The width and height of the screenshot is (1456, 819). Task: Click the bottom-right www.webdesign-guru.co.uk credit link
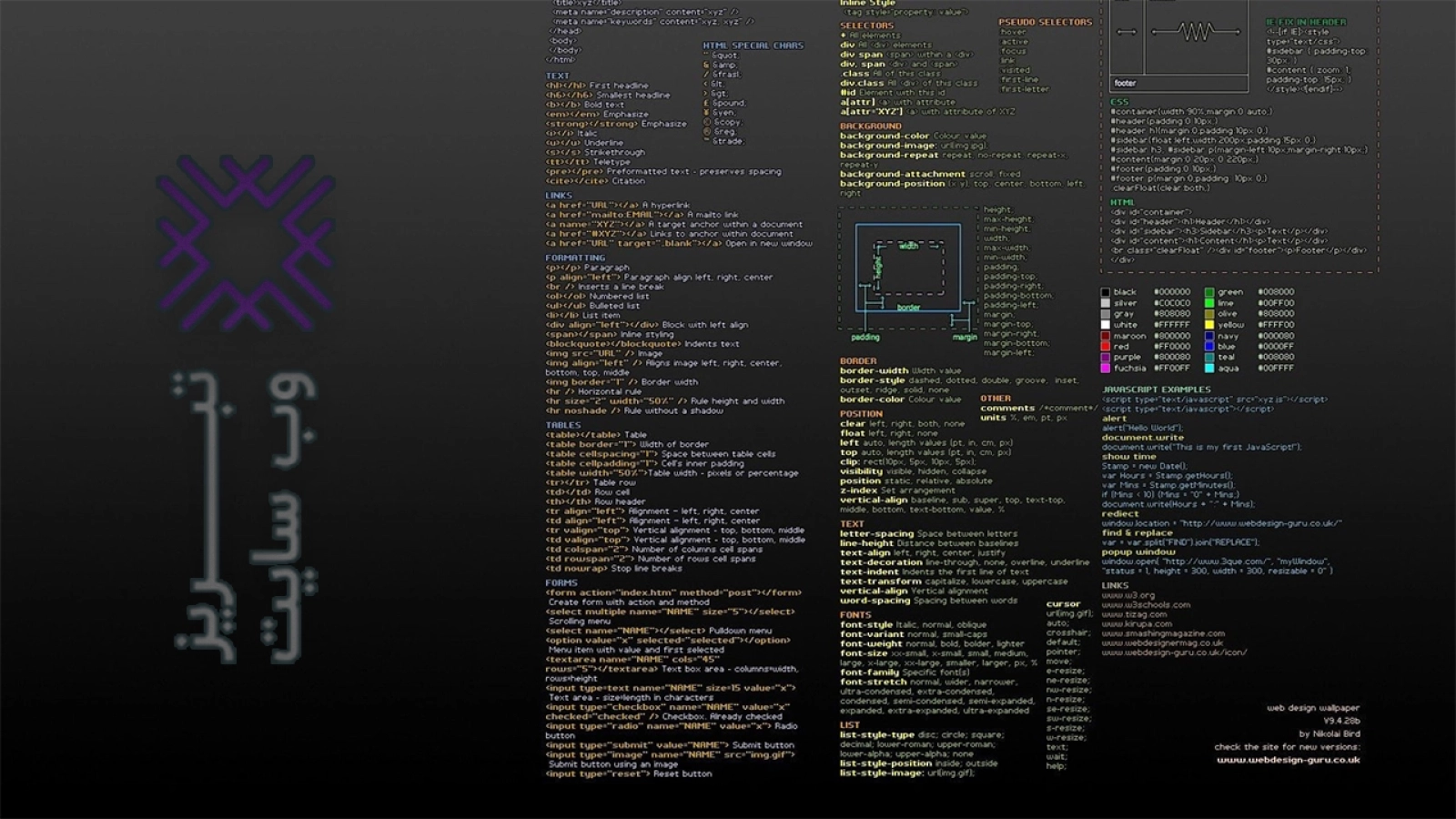click(1289, 760)
